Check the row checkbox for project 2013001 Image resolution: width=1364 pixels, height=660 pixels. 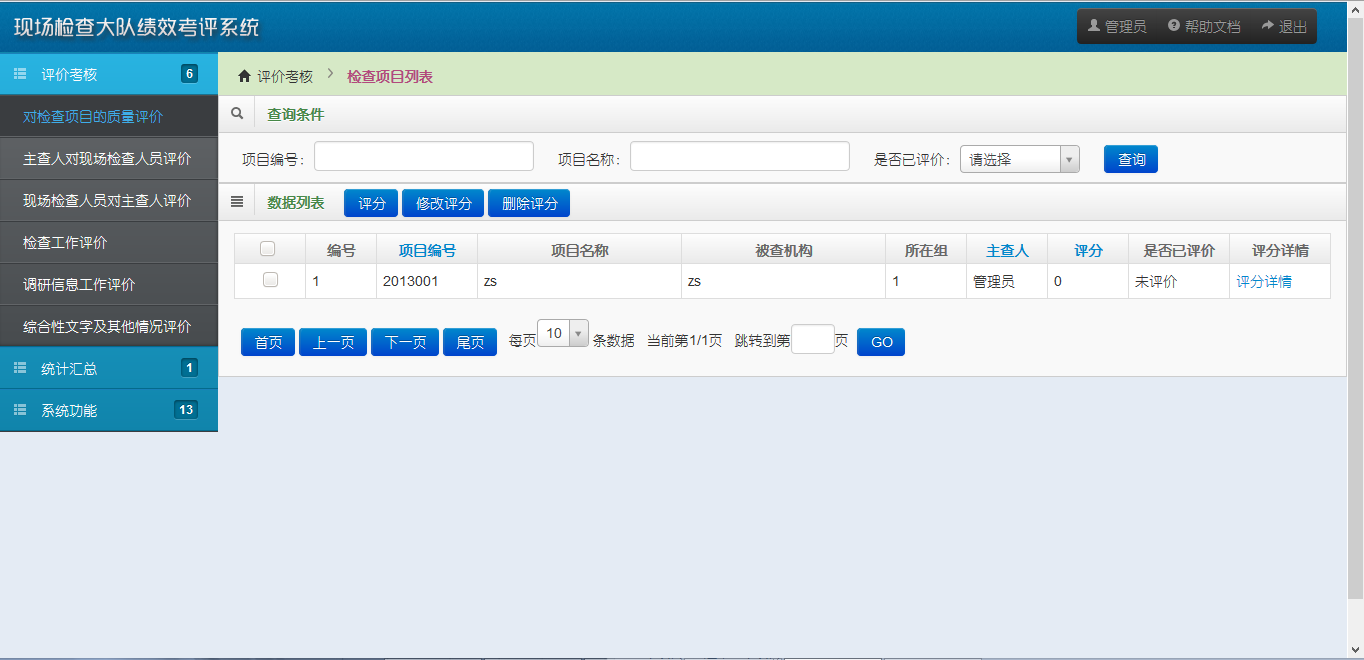270,281
